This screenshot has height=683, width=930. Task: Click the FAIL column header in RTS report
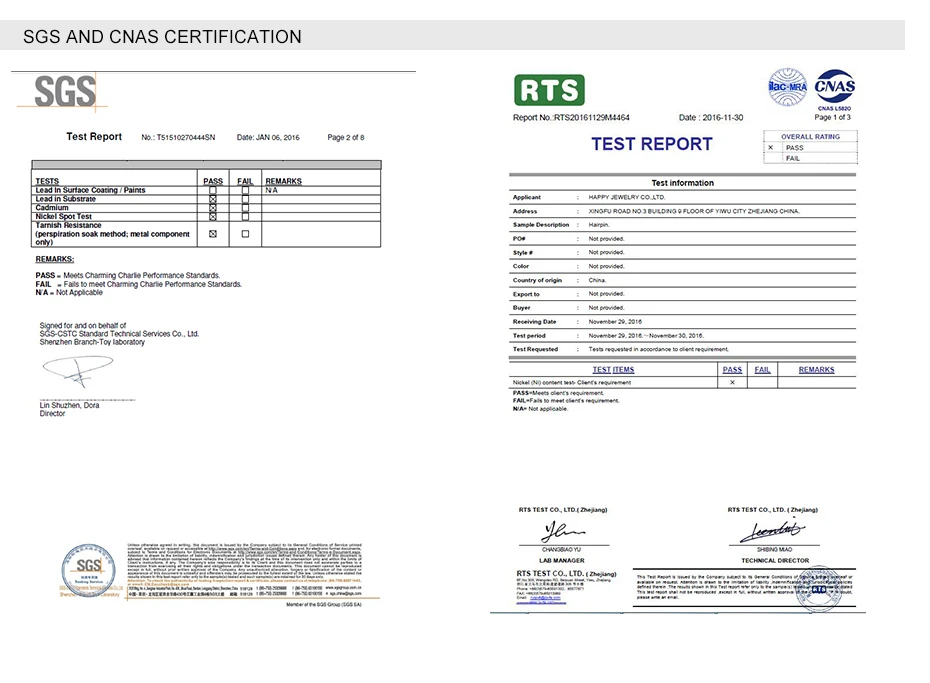coord(762,369)
